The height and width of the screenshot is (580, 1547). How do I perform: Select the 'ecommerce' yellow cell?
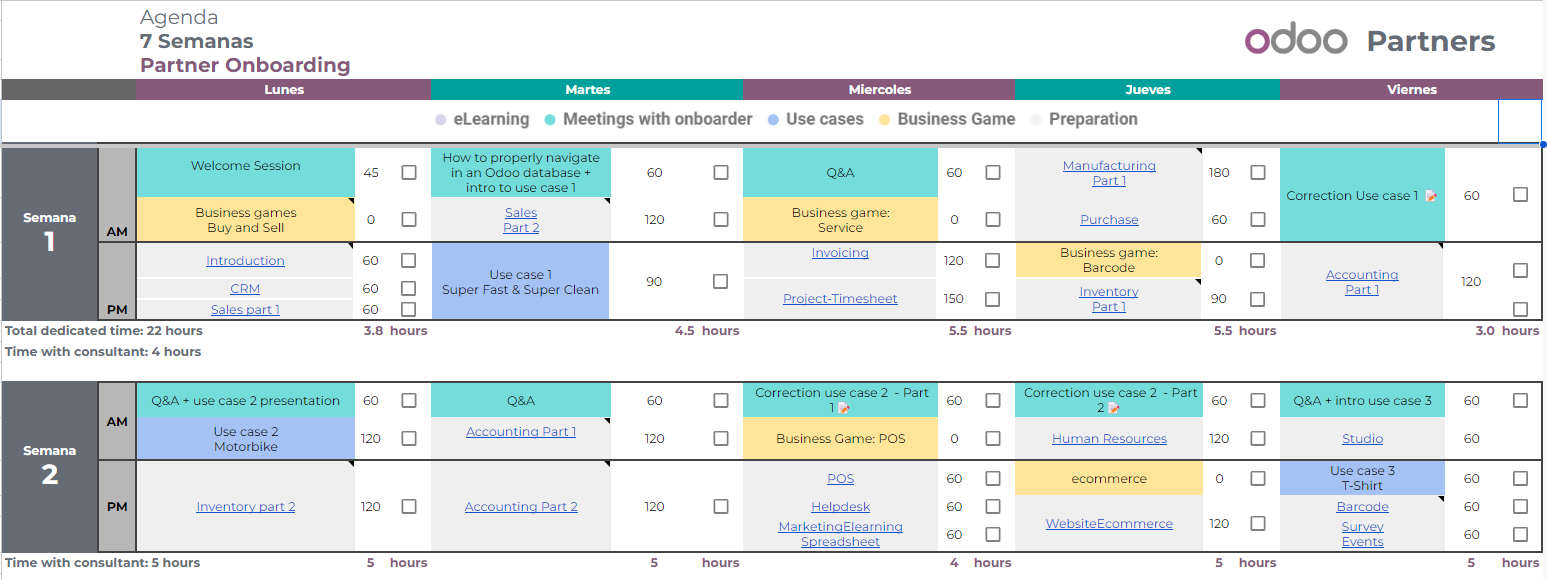point(1109,479)
